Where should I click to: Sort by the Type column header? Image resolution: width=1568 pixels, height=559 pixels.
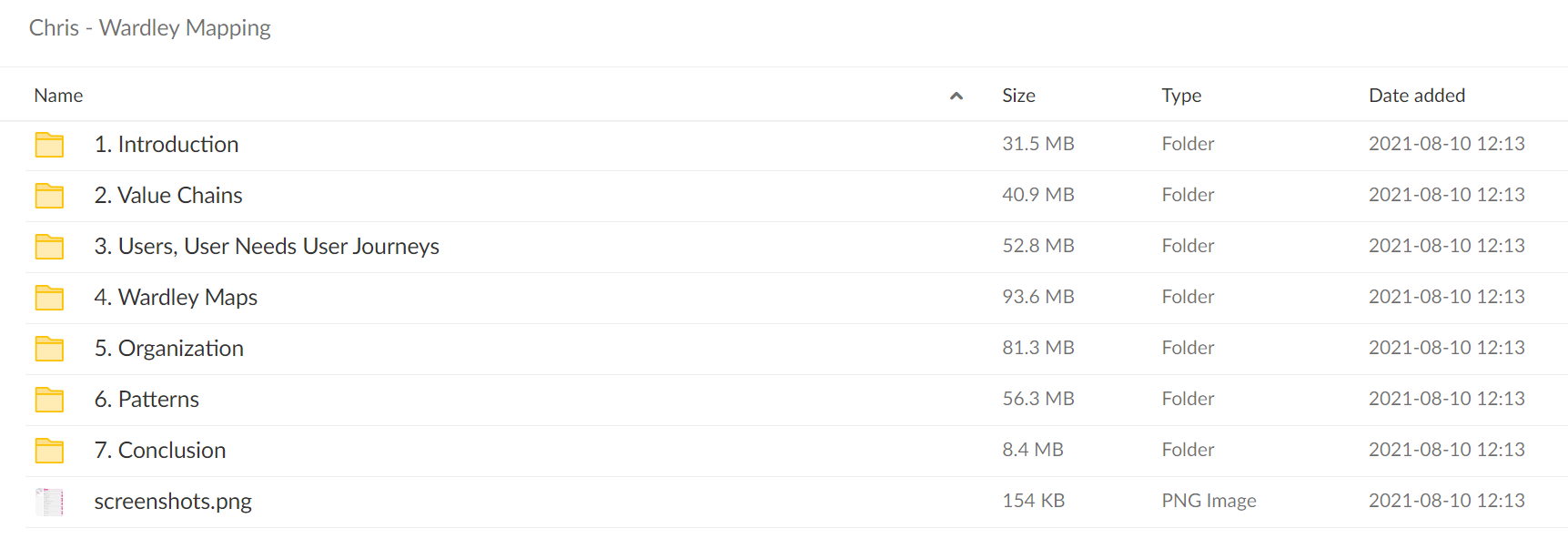click(1181, 96)
